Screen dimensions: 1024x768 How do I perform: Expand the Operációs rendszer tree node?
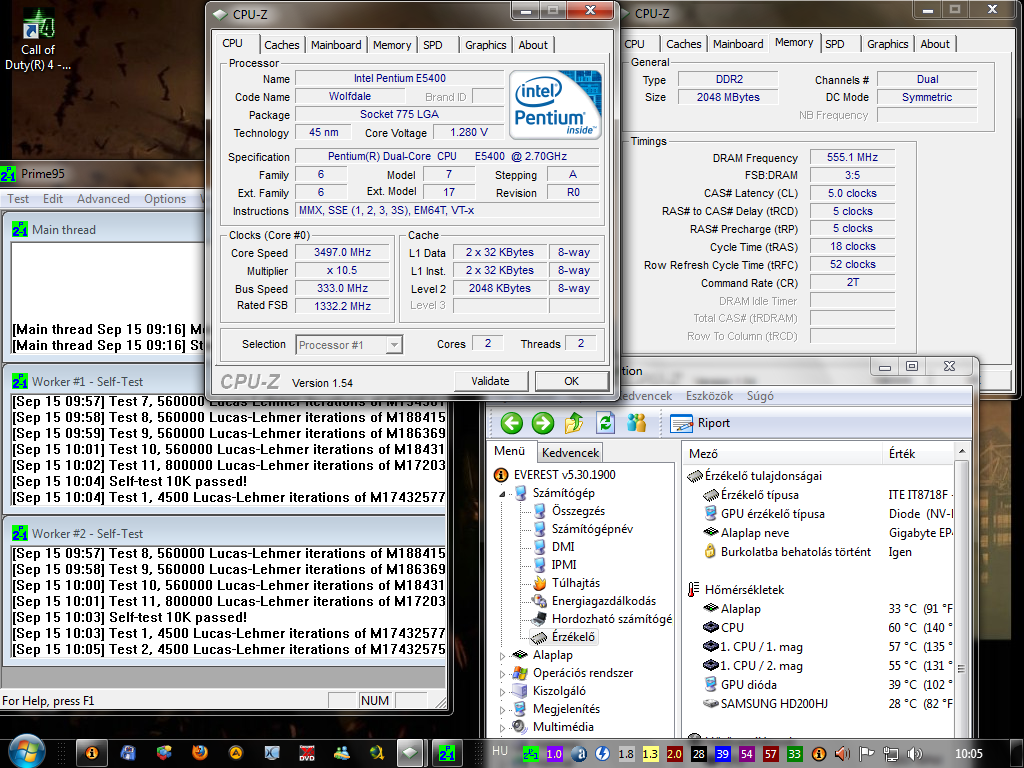502,673
